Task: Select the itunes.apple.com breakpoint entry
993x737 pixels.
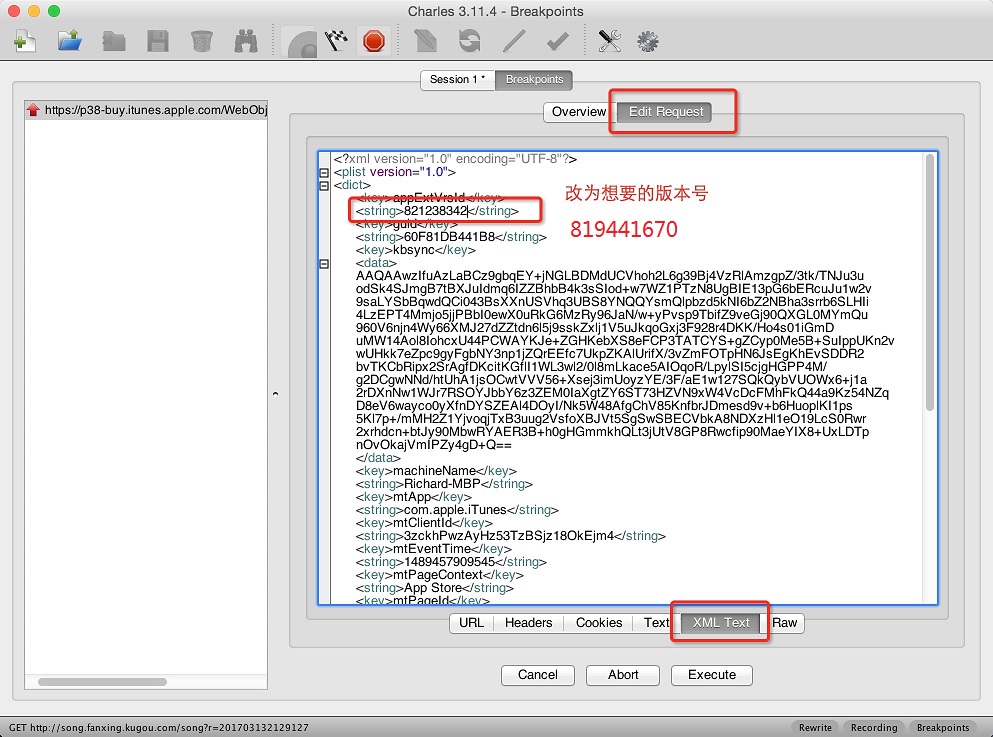Action: tap(146, 110)
